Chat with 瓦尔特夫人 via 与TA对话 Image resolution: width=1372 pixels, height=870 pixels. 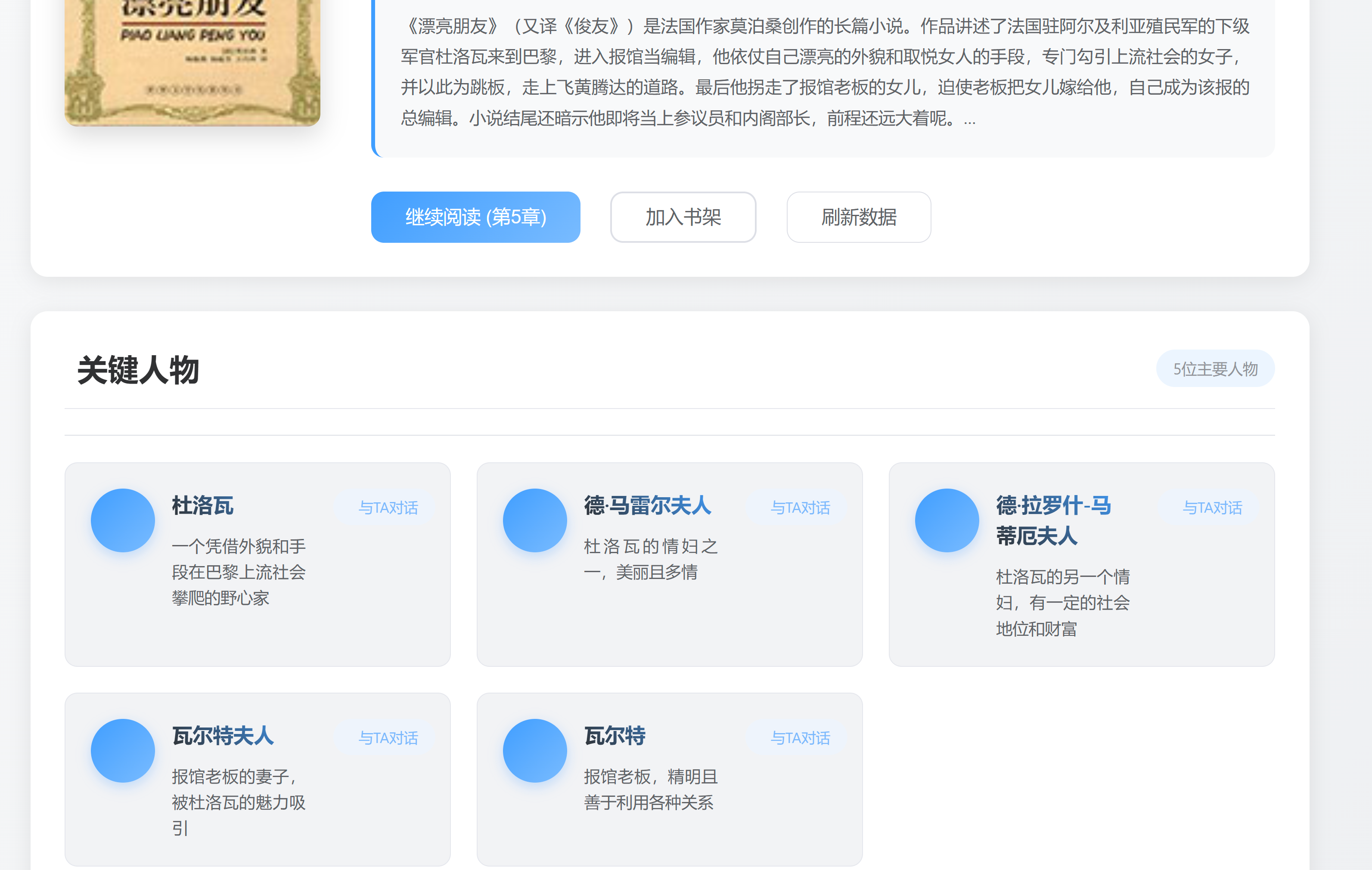click(x=388, y=737)
